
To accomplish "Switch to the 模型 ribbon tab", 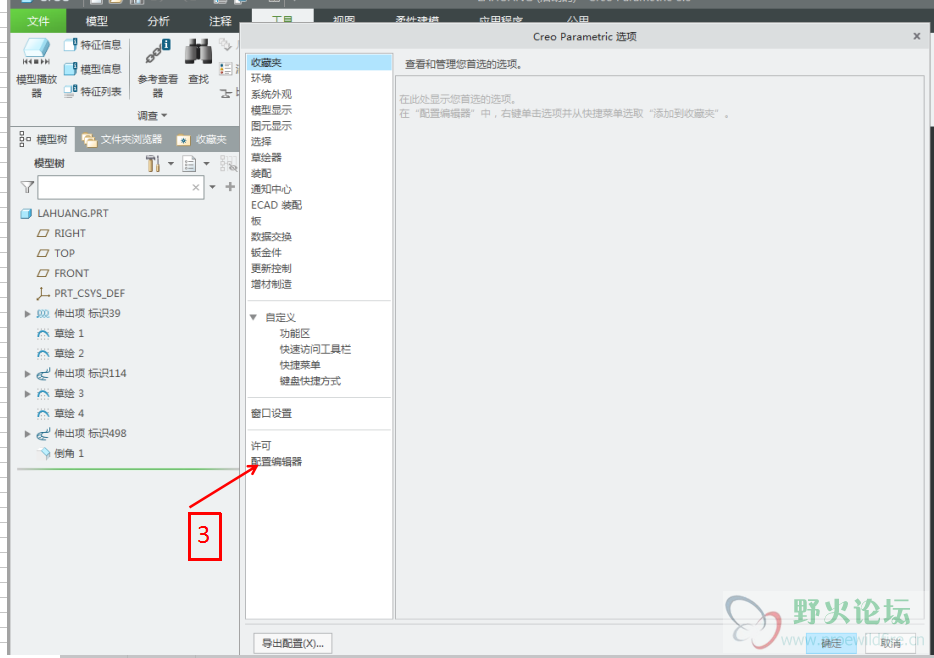I will (x=96, y=21).
